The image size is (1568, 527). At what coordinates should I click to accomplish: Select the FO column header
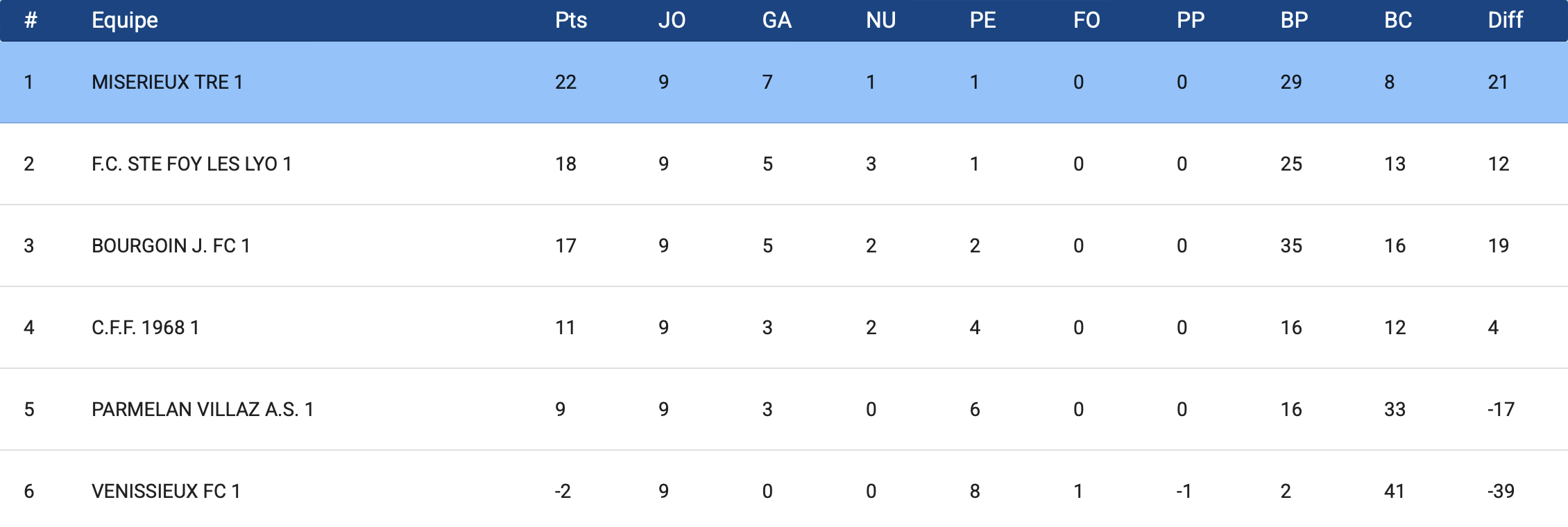click(x=1086, y=20)
